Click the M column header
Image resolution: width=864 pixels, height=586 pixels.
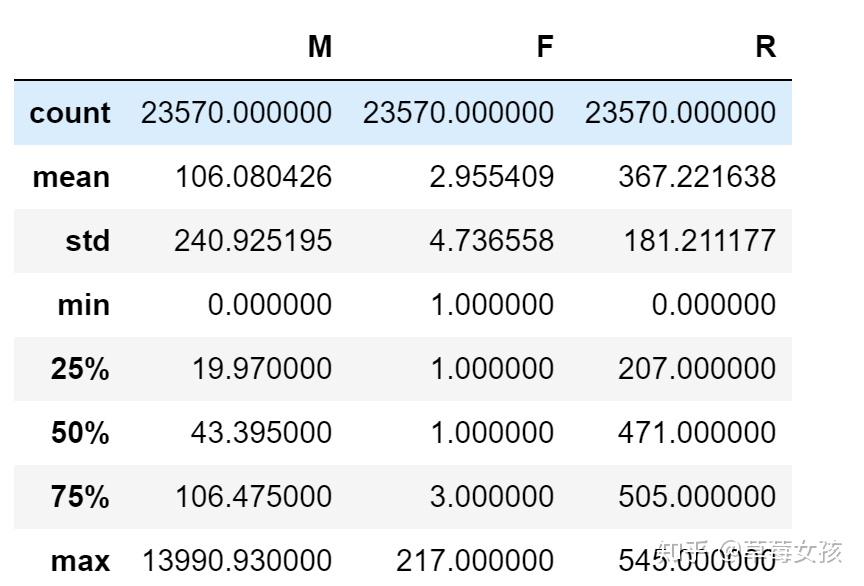pos(320,47)
